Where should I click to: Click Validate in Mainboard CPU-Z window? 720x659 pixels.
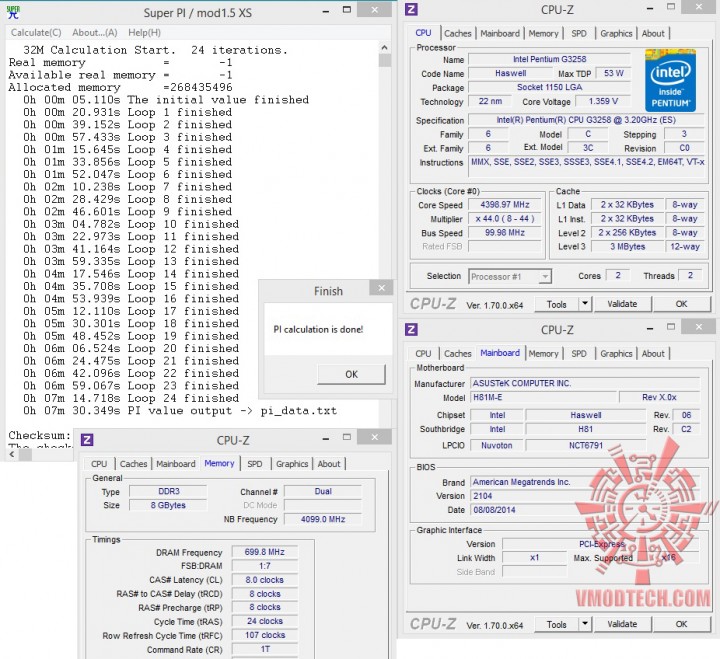622,624
